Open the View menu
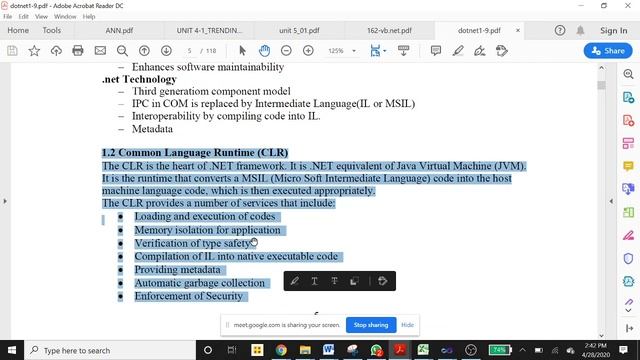The width and height of the screenshot is (640, 360). (x=41, y=16)
